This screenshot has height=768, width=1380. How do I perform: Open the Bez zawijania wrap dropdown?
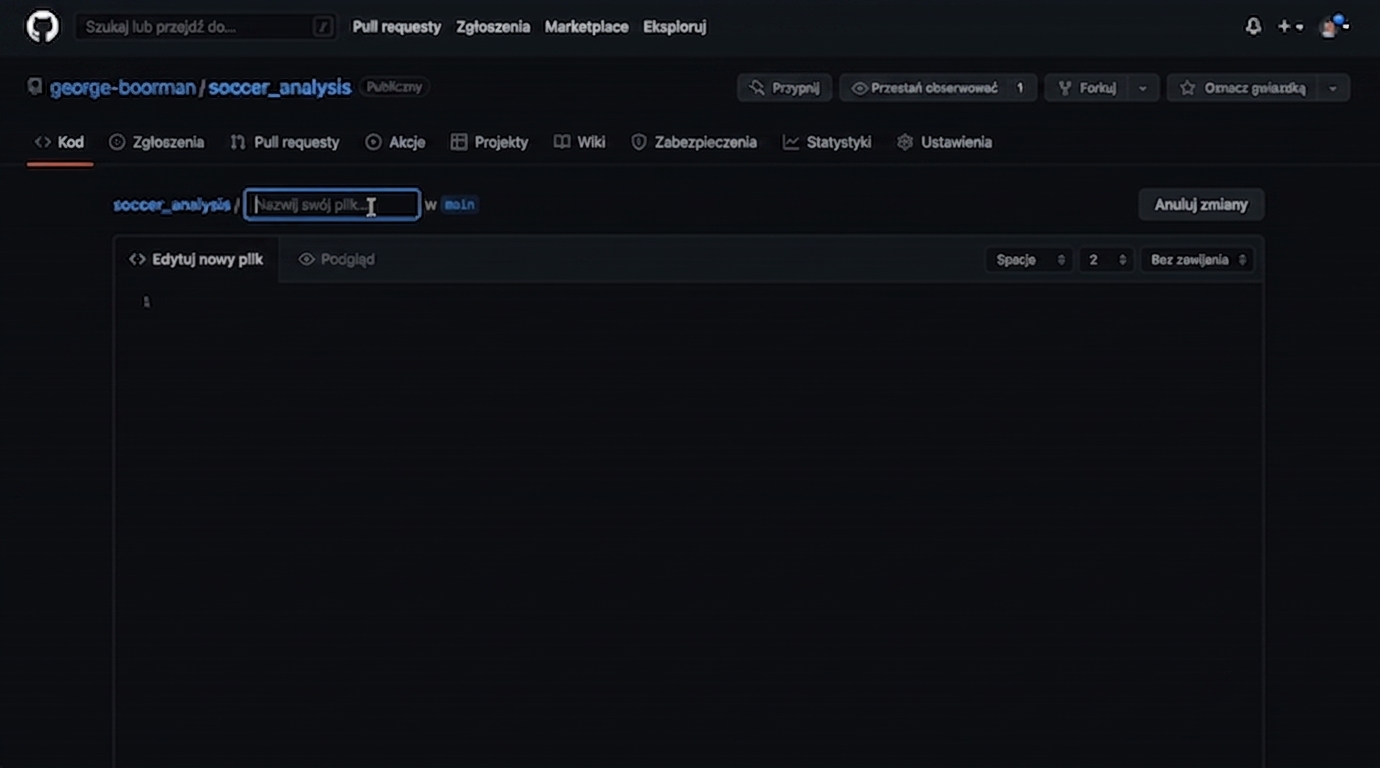(1197, 260)
